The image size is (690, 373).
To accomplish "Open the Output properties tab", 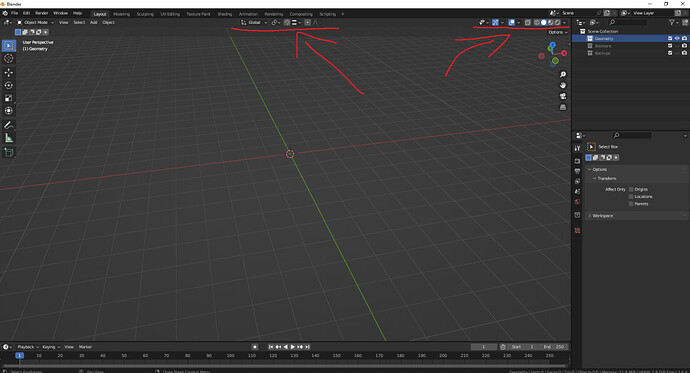I will click(577, 172).
